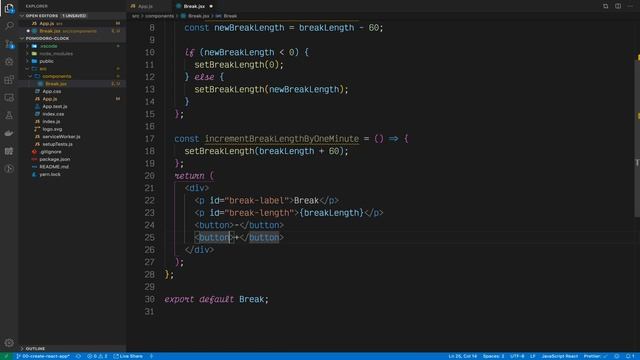640x360 pixels.
Task: Open the Docker whale activity bar icon
Action: coord(9,133)
